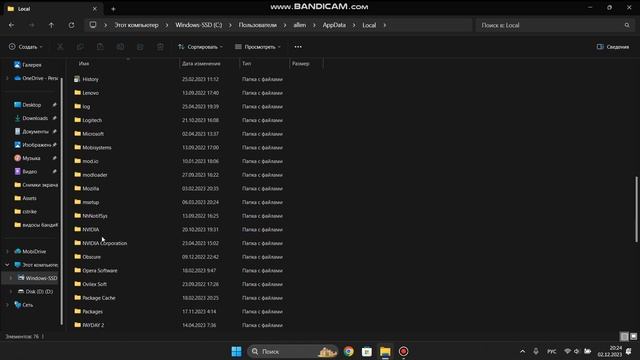Click the file list vertical scrollbar
Screen dimensions: 640x360
click(x=636, y=209)
